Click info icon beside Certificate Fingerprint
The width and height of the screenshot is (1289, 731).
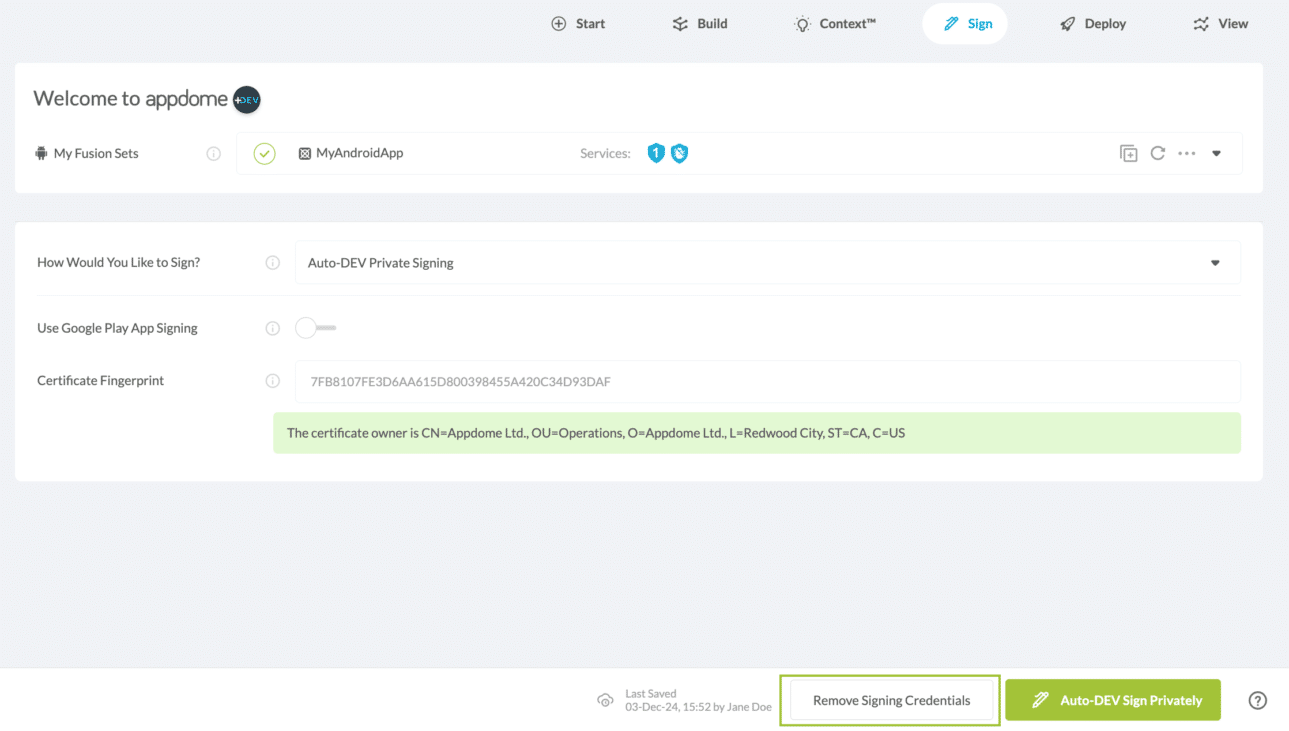tap(272, 381)
